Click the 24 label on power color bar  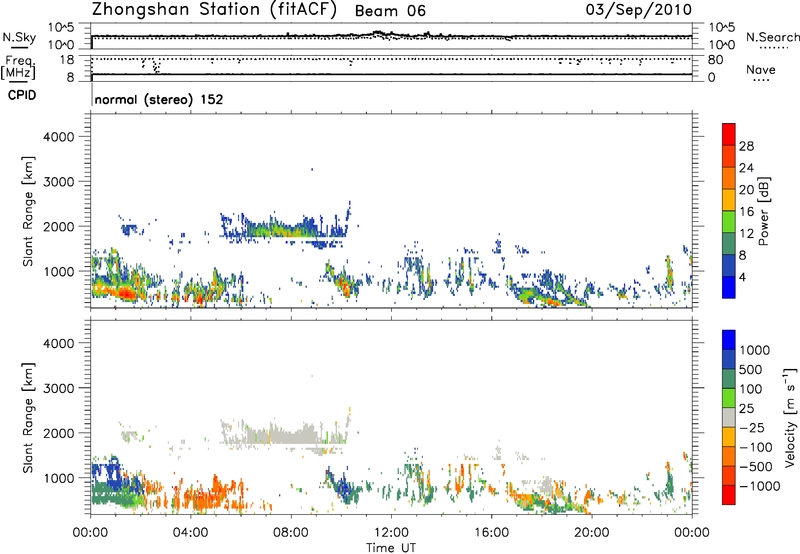coord(746,168)
